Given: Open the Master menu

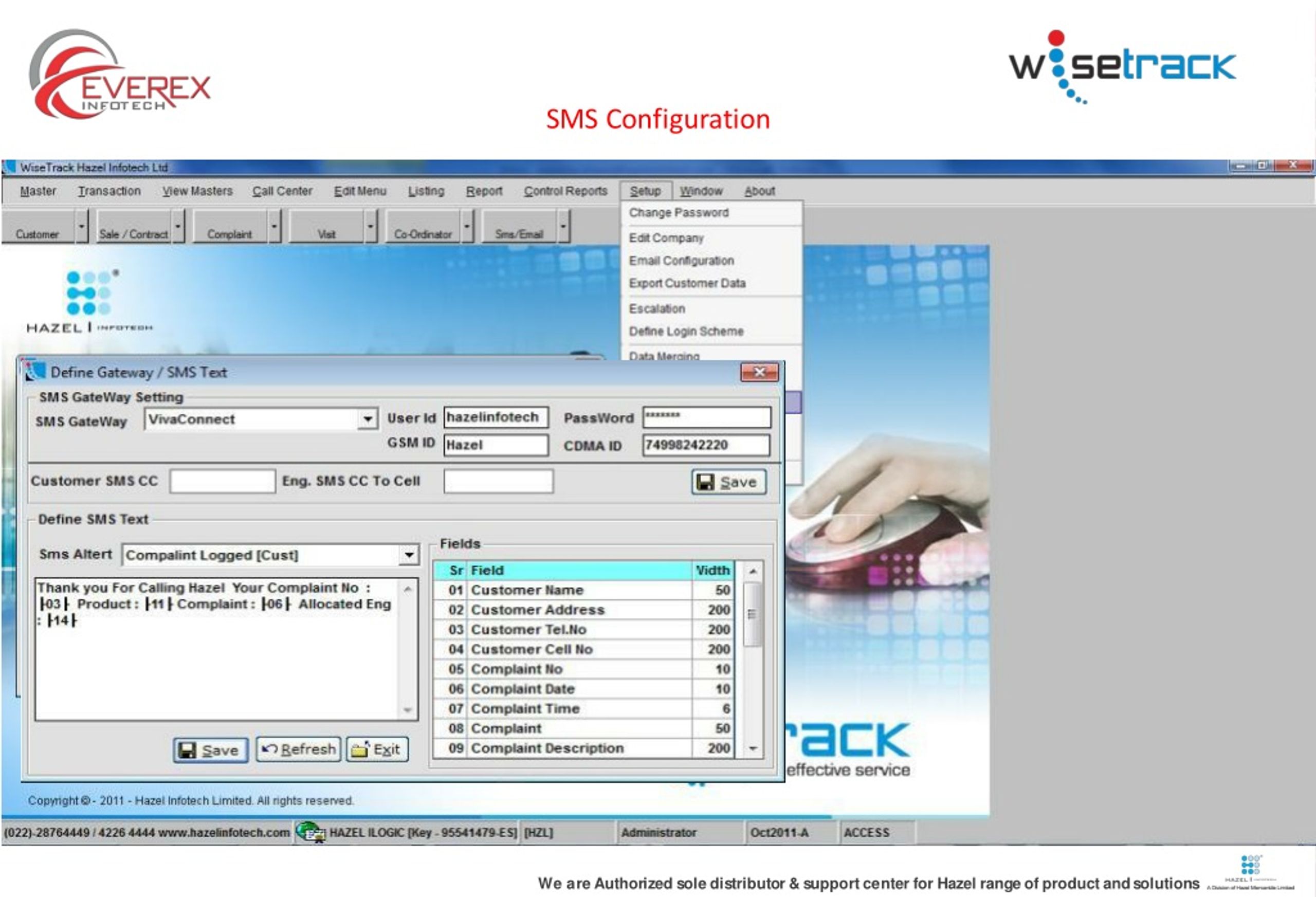Looking at the screenshot, I should [x=38, y=191].
